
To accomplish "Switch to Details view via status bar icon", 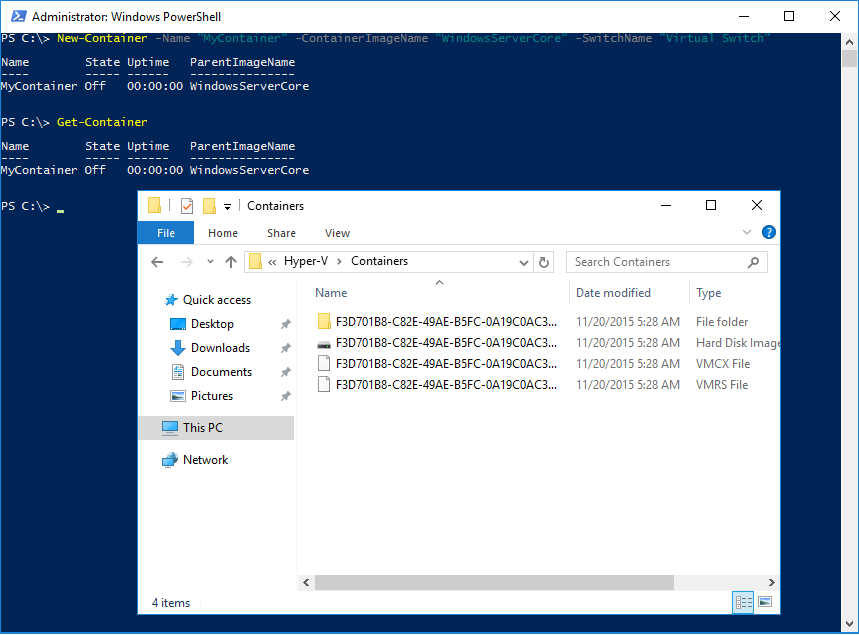I will [x=743, y=603].
